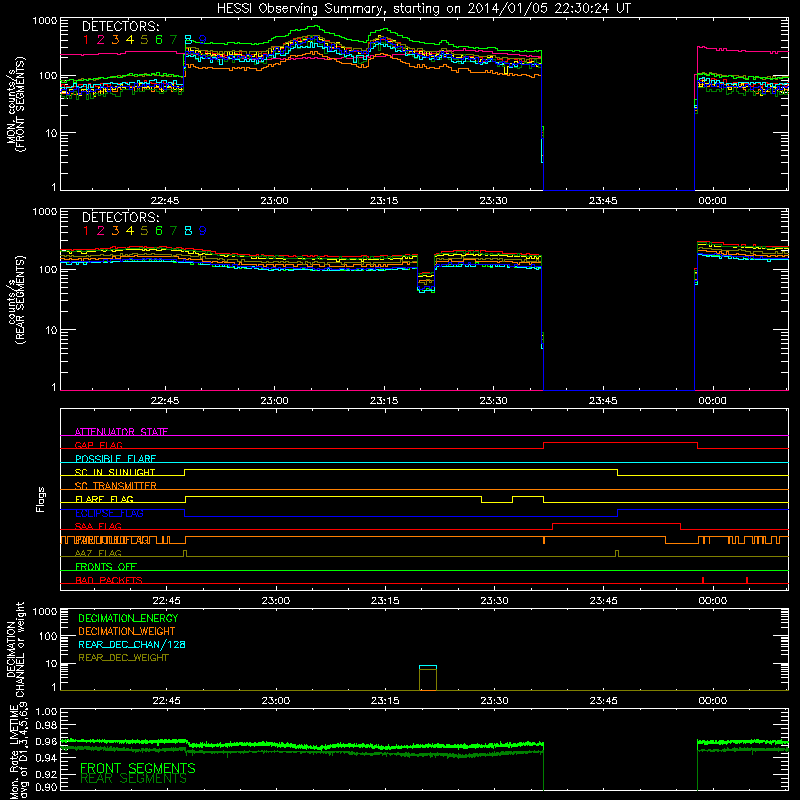800x800 pixels.
Task: Click the HESSI Observing Summary title text
Action: click(424, 8)
